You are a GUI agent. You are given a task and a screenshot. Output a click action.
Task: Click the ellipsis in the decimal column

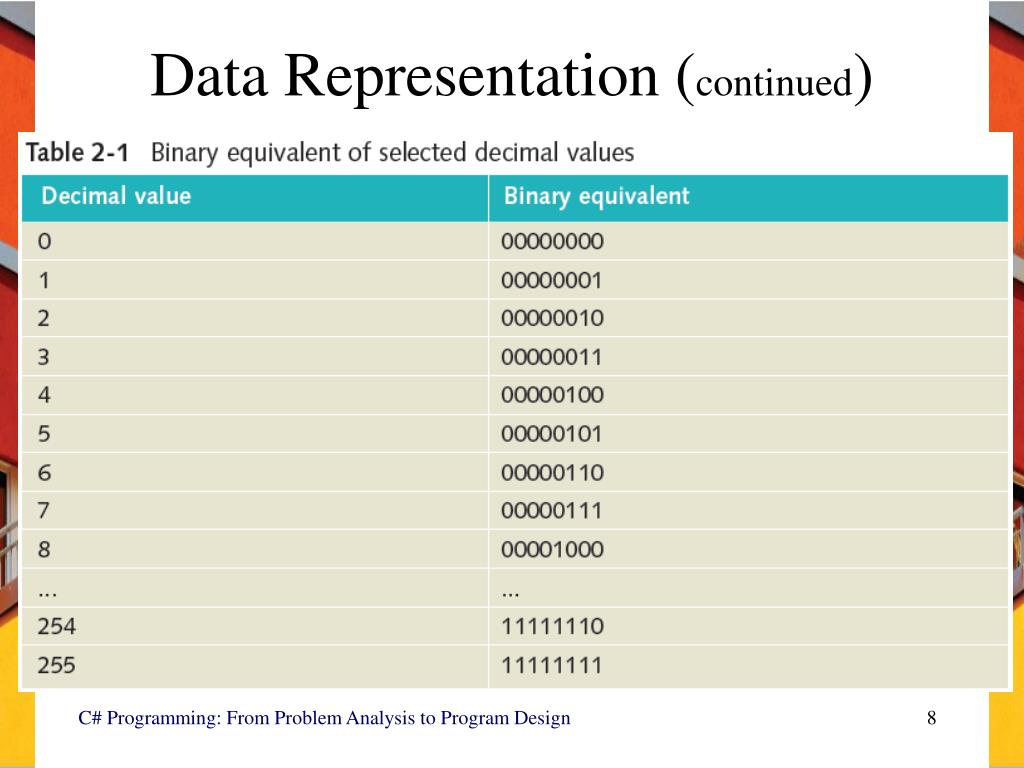coord(47,594)
